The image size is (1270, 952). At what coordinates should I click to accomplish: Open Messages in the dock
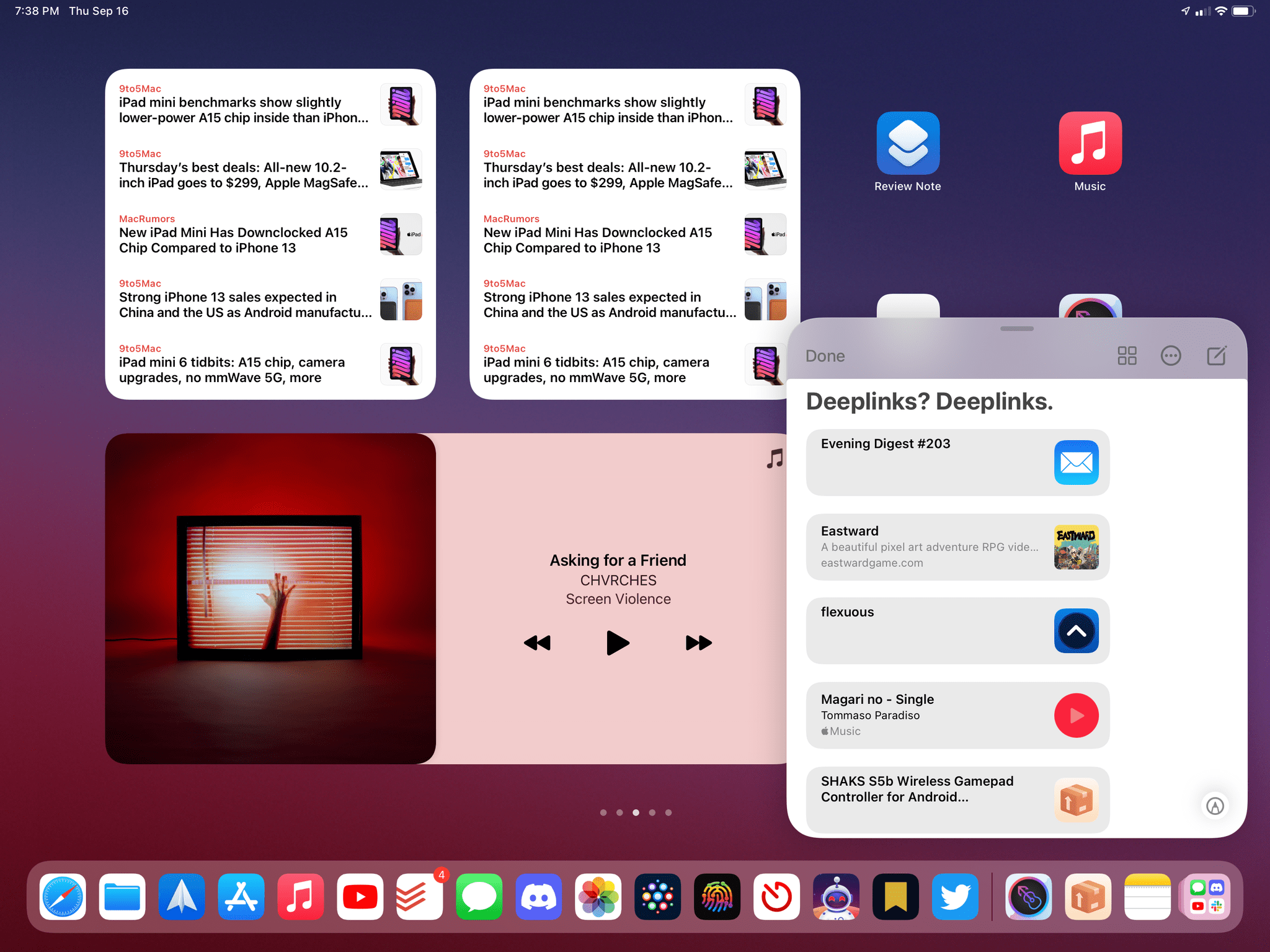coord(479,897)
